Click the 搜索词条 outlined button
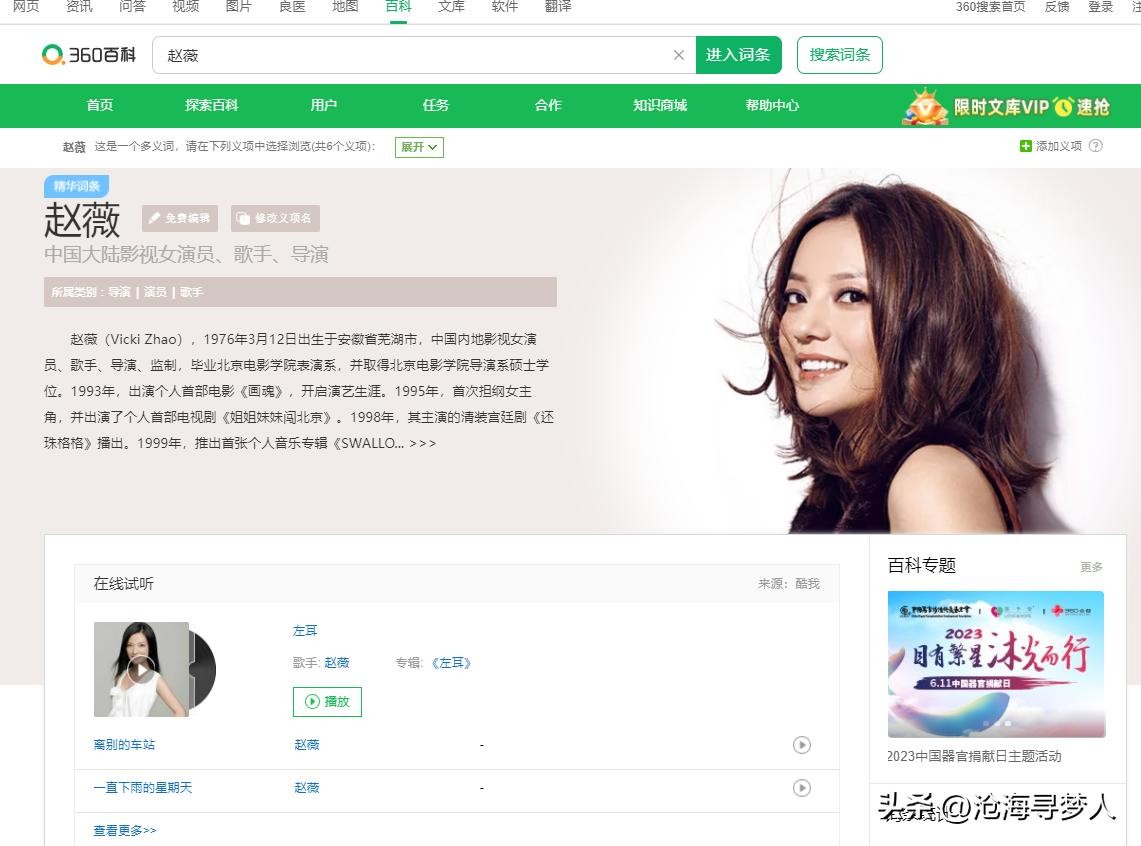The width and height of the screenshot is (1141, 846). coord(839,55)
